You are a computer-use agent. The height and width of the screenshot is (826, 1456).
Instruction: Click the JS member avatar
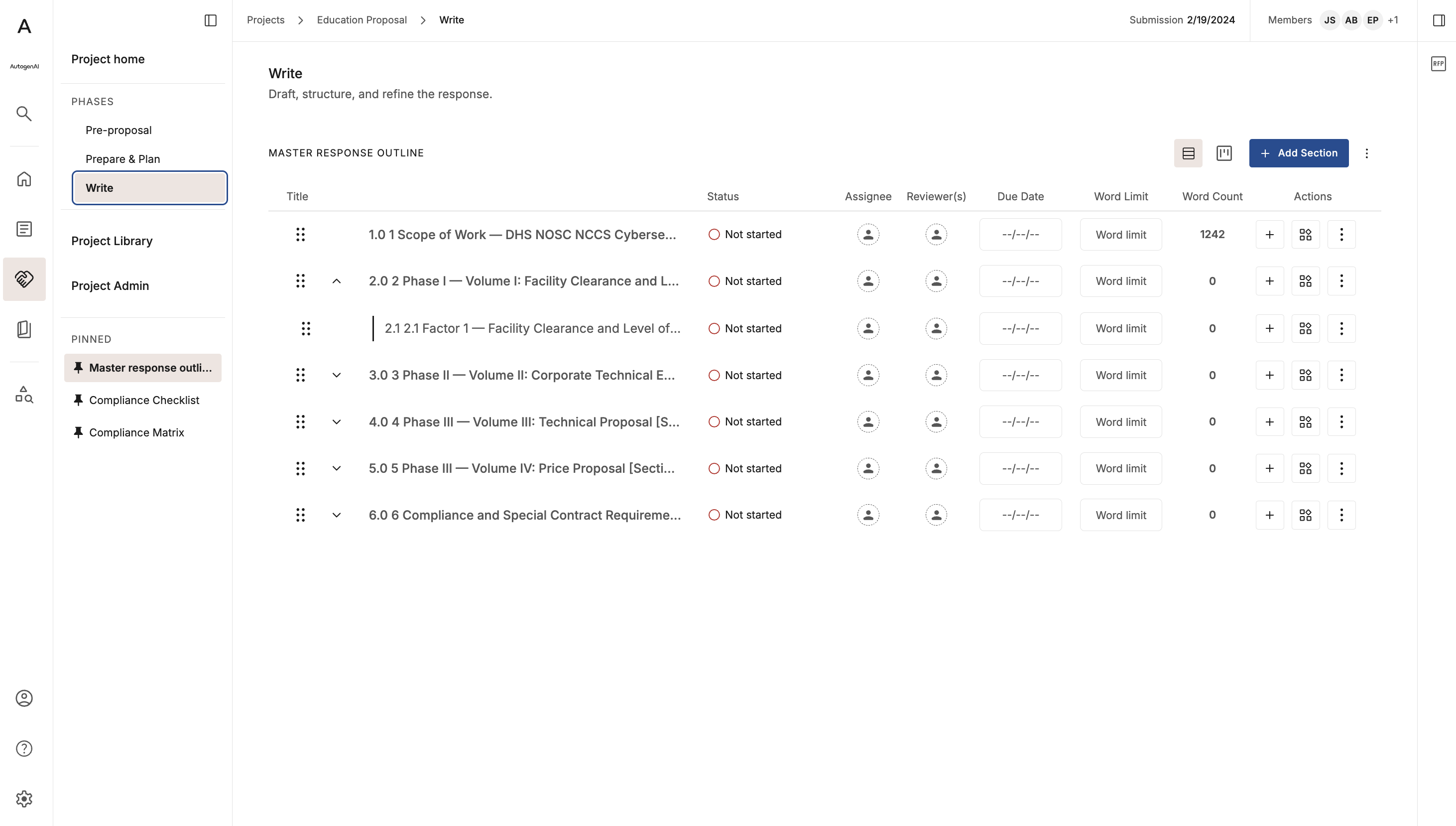click(x=1330, y=20)
